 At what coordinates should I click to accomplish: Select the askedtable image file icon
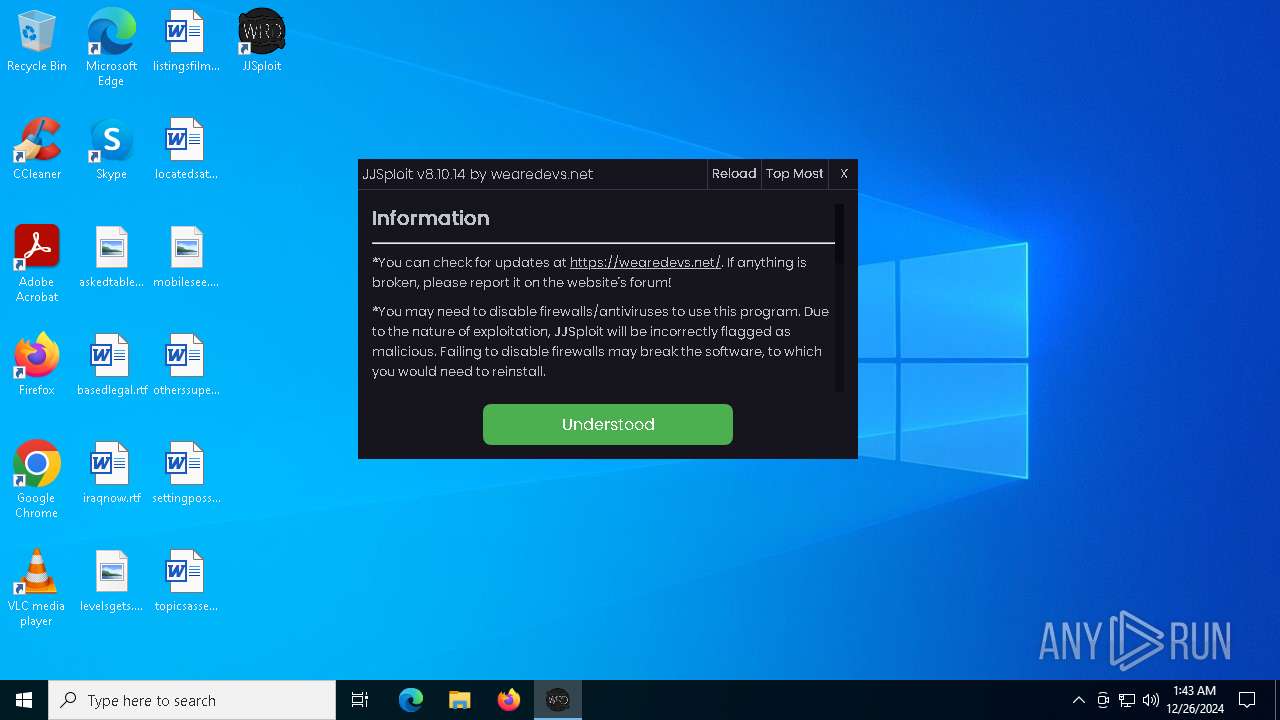tap(111, 258)
